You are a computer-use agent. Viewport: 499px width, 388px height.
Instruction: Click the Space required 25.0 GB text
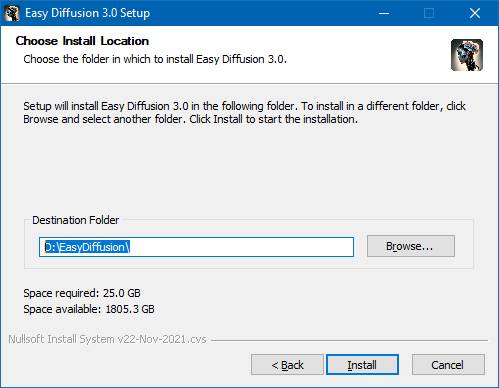click(82, 293)
